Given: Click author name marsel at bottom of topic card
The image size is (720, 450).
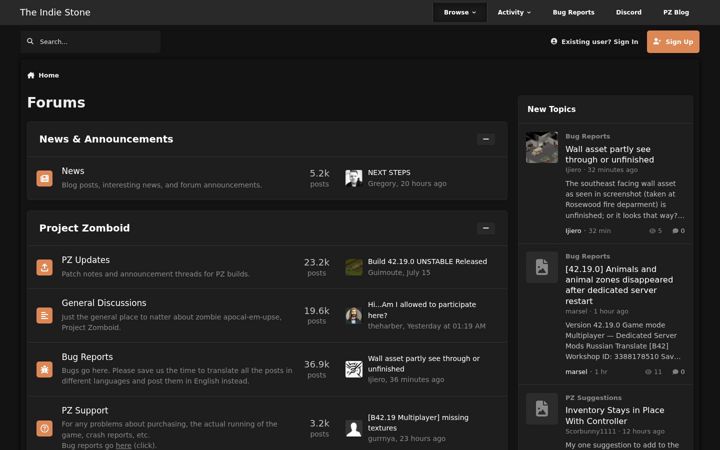Looking at the screenshot, I should pyautogui.click(x=576, y=372).
